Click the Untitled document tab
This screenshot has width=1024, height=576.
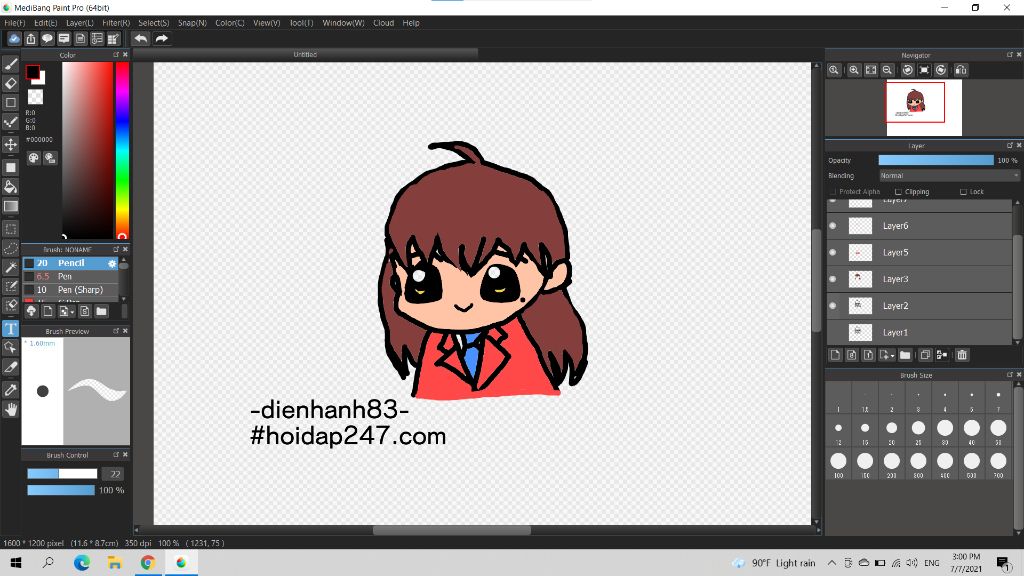305,54
